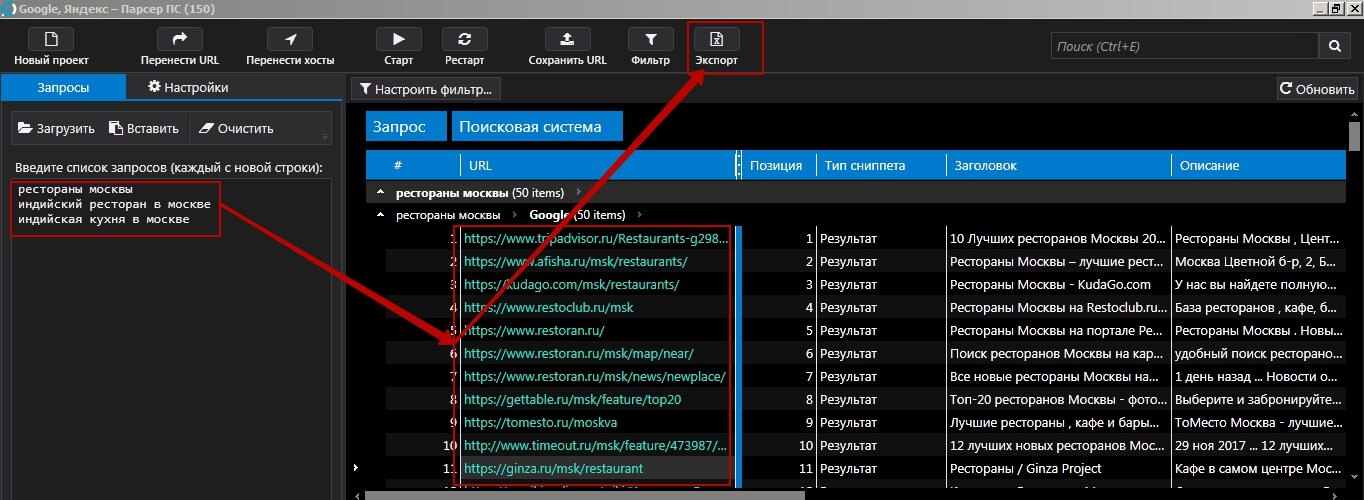
Task: Click the Экспорт toolbar icon
Action: click(716, 40)
